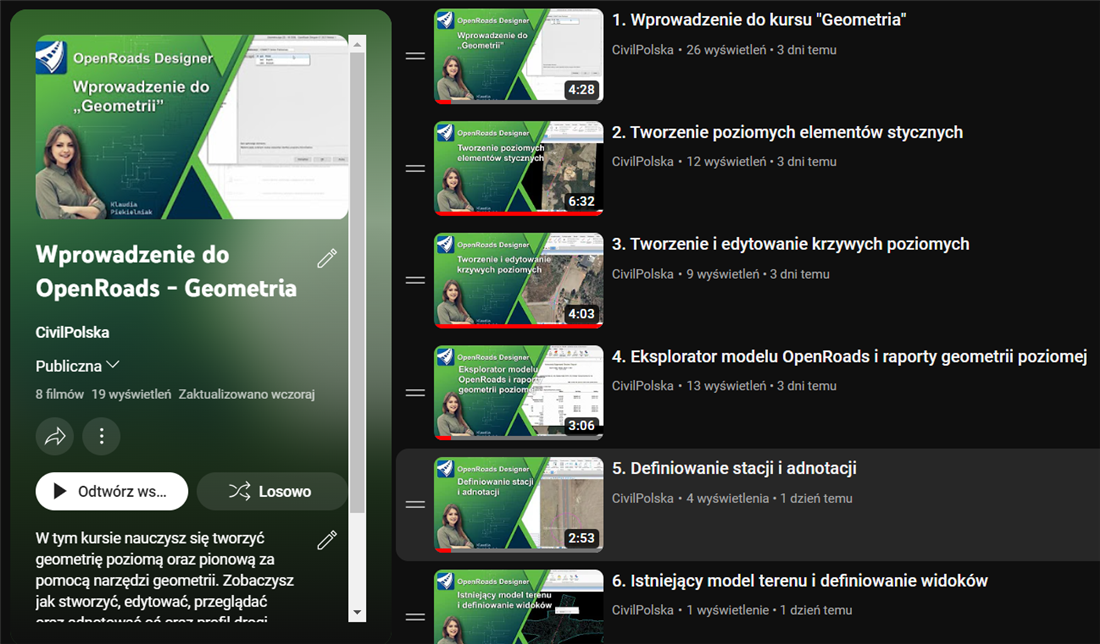Open title "2. Tworzenie poziomych elementów stycznych"

[787, 132]
